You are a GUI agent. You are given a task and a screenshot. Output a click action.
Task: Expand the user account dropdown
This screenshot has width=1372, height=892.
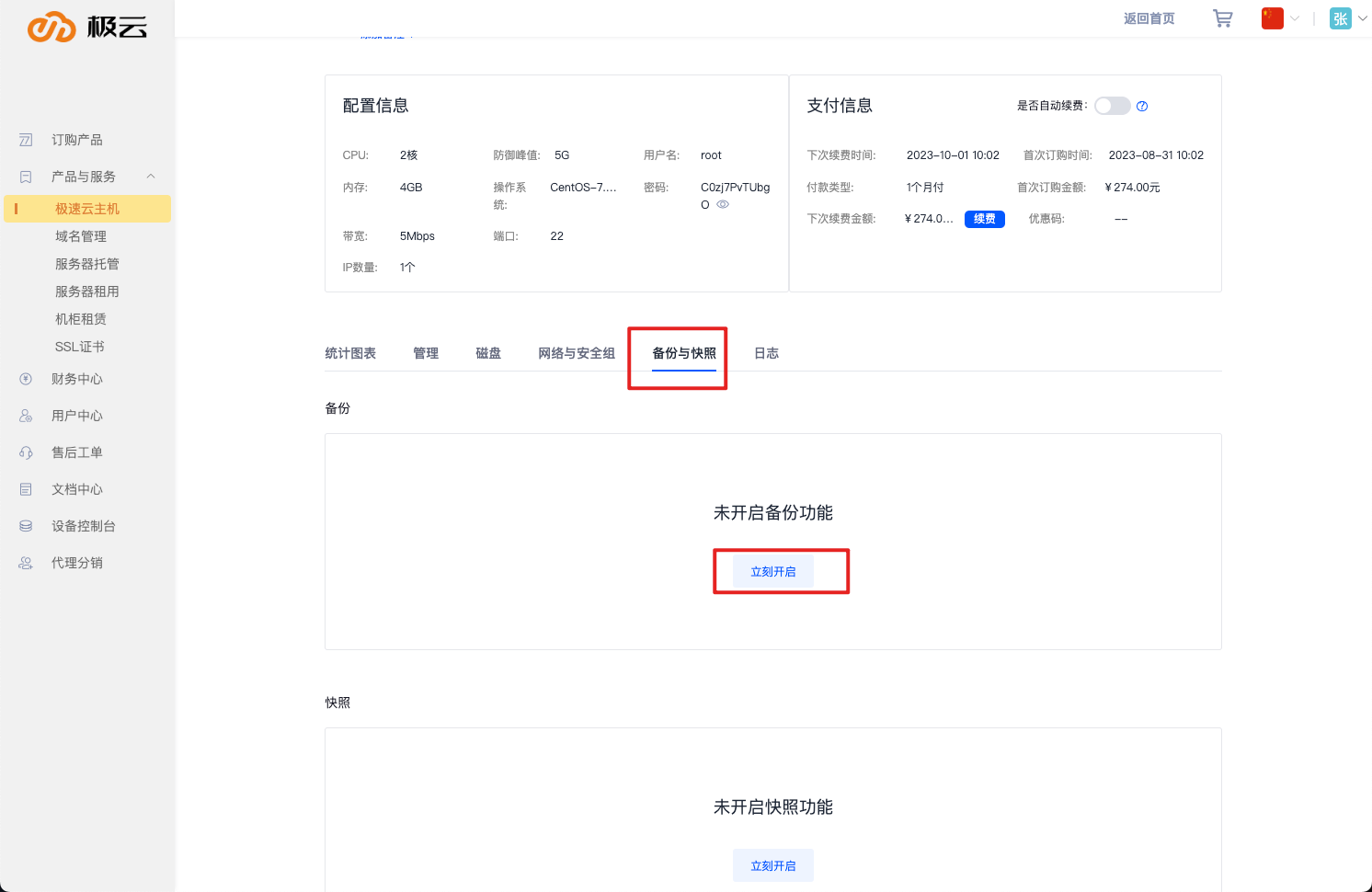click(1348, 18)
